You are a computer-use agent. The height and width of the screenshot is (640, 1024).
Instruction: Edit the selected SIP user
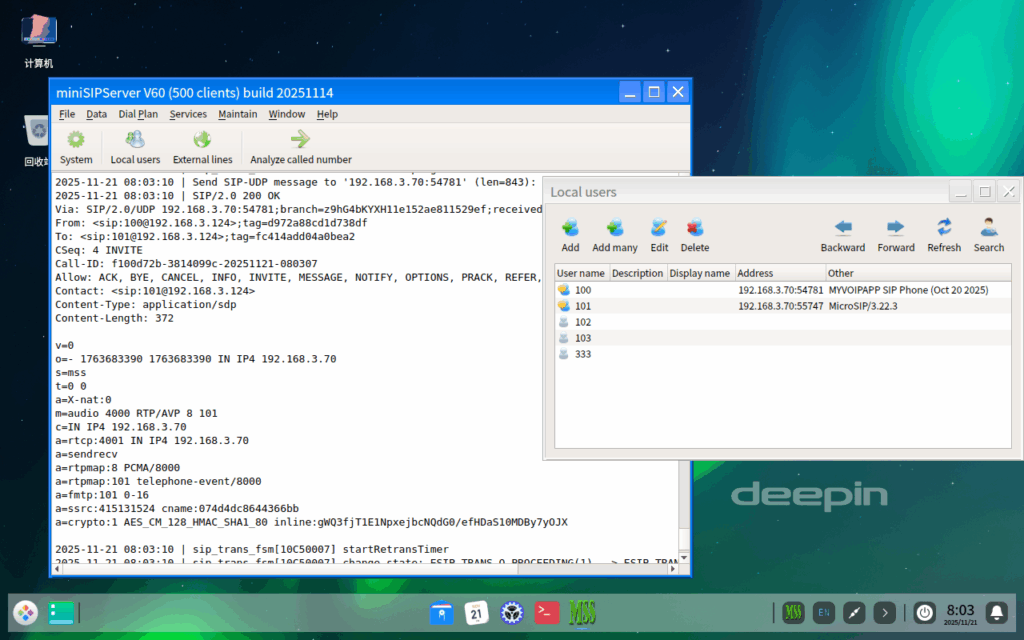658,232
